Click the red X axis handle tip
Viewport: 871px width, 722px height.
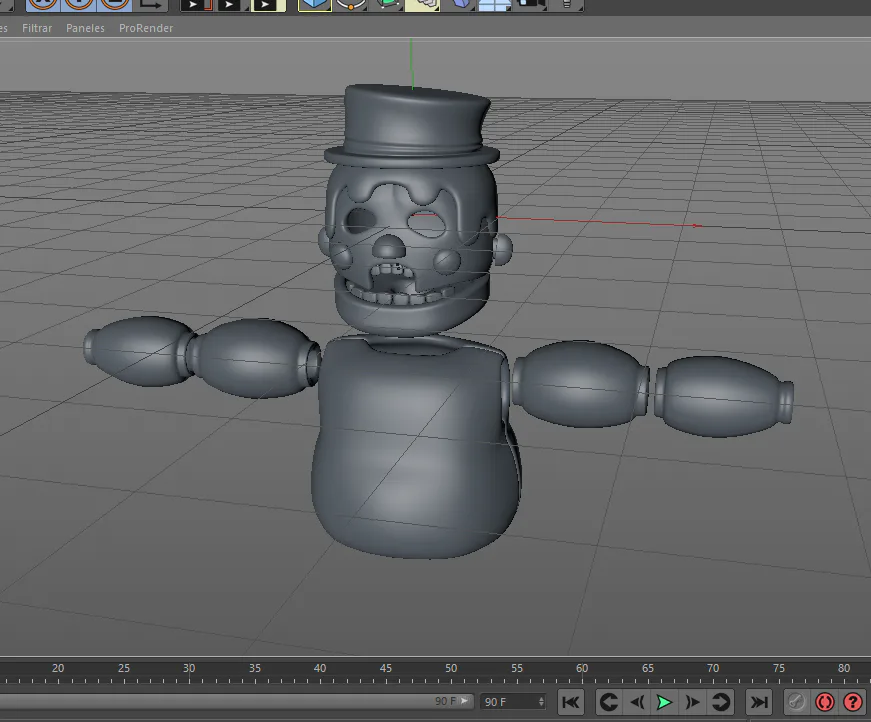coord(698,225)
